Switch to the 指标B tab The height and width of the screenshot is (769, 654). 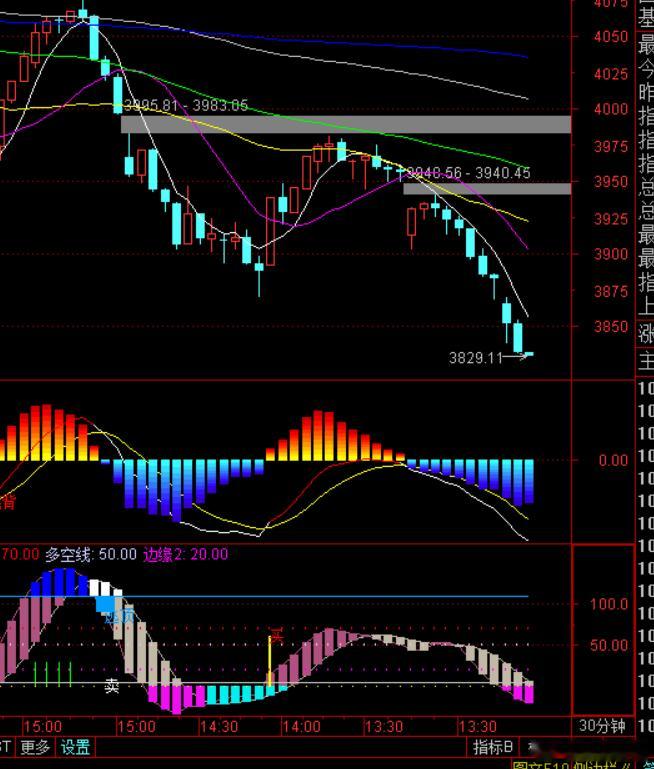click(x=492, y=747)
